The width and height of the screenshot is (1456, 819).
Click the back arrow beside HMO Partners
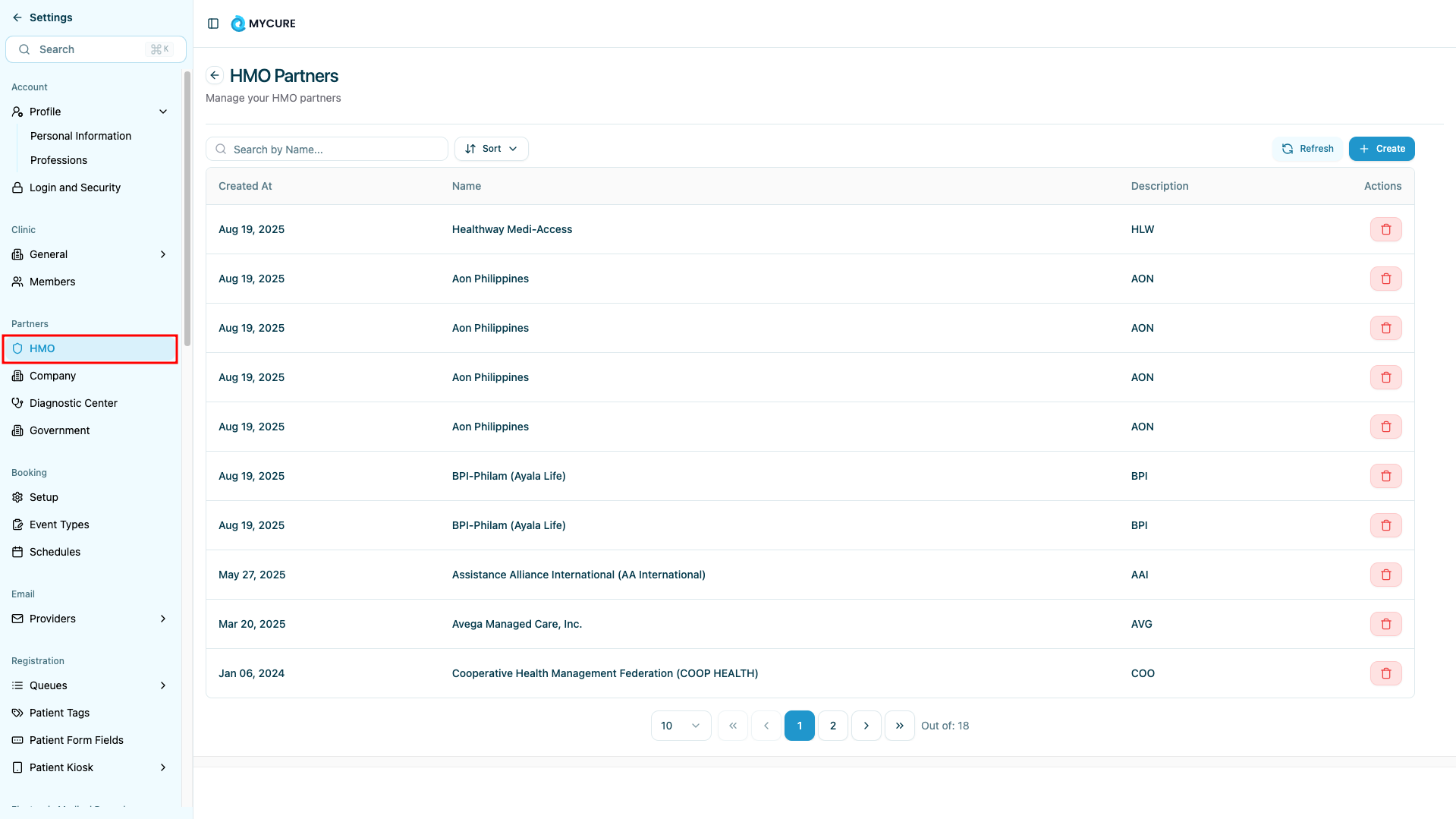pos(215,75)
